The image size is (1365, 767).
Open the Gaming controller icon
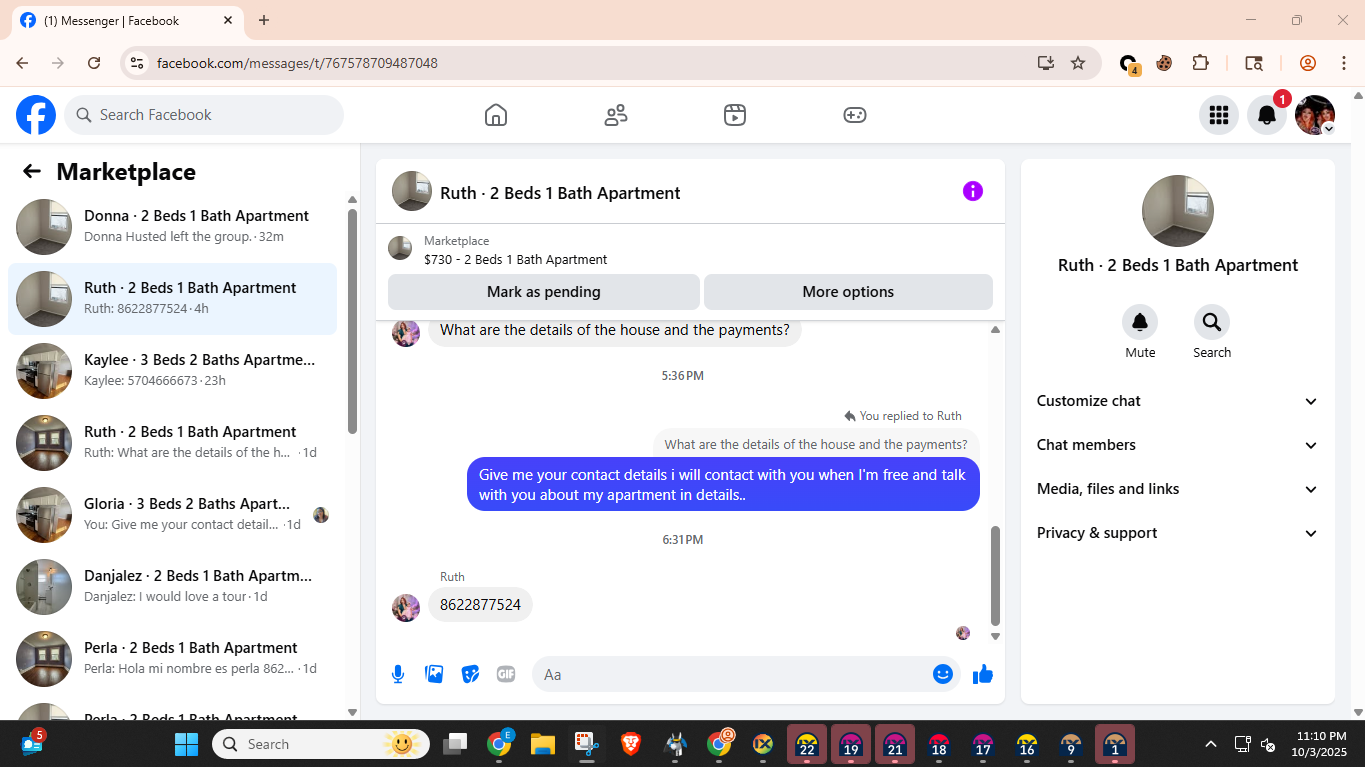tap(855, 115)
